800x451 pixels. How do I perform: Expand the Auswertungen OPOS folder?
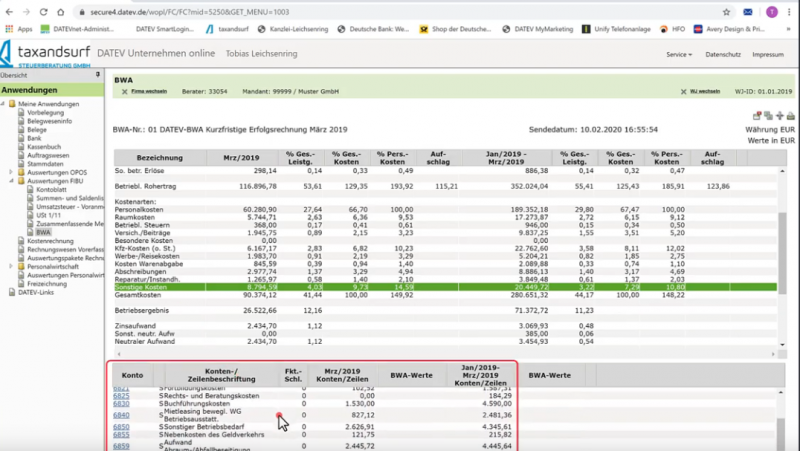pos(12,170)
